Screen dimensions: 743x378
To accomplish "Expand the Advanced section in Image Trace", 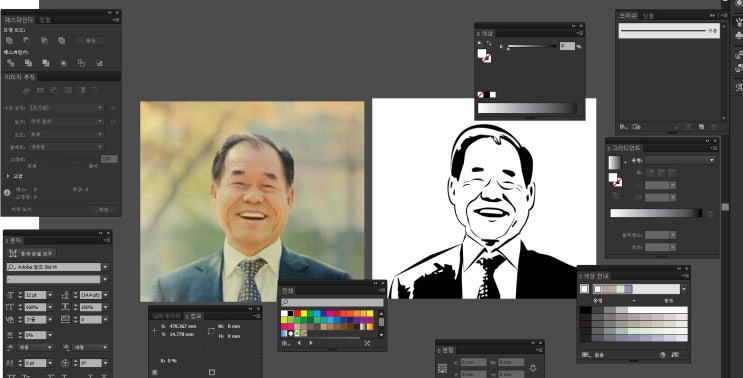I will pyautogui.click(x=13, y=176).
